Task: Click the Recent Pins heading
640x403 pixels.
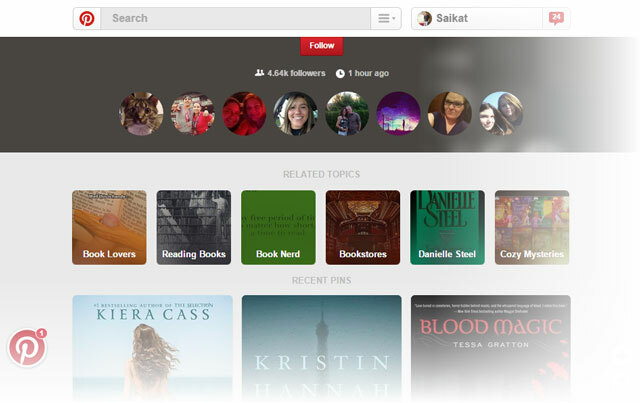Action: click(x=322, y=281)
